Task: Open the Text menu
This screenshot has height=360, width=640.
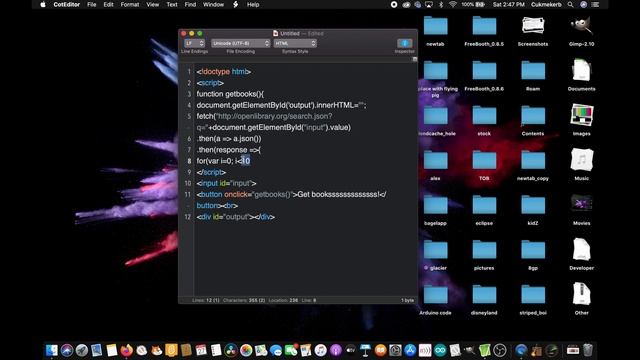Action: point(172,4)
